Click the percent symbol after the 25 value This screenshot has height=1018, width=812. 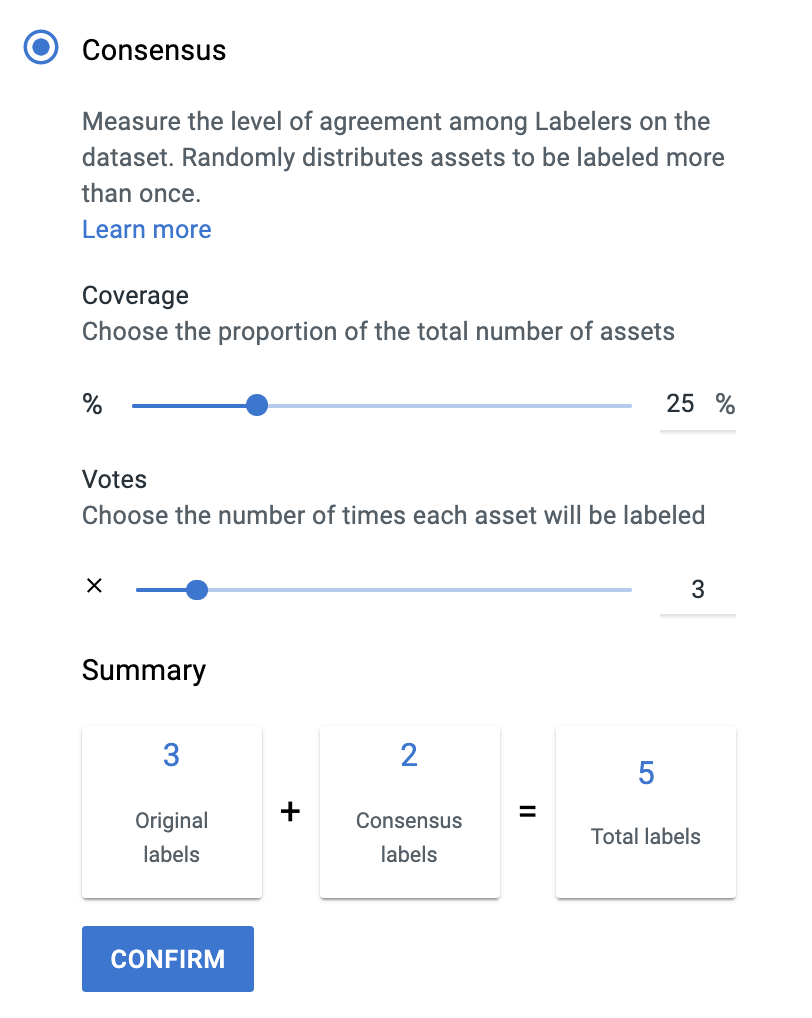(x=725, y=404)
